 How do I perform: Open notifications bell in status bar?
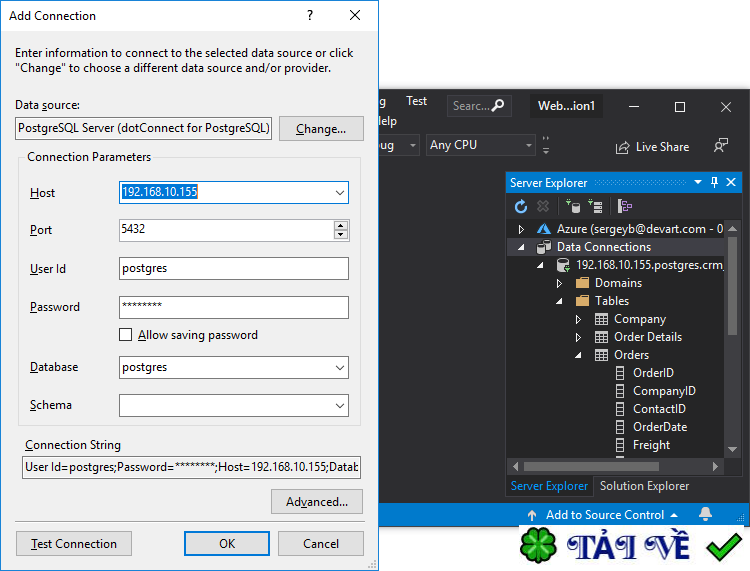point(706,514)
